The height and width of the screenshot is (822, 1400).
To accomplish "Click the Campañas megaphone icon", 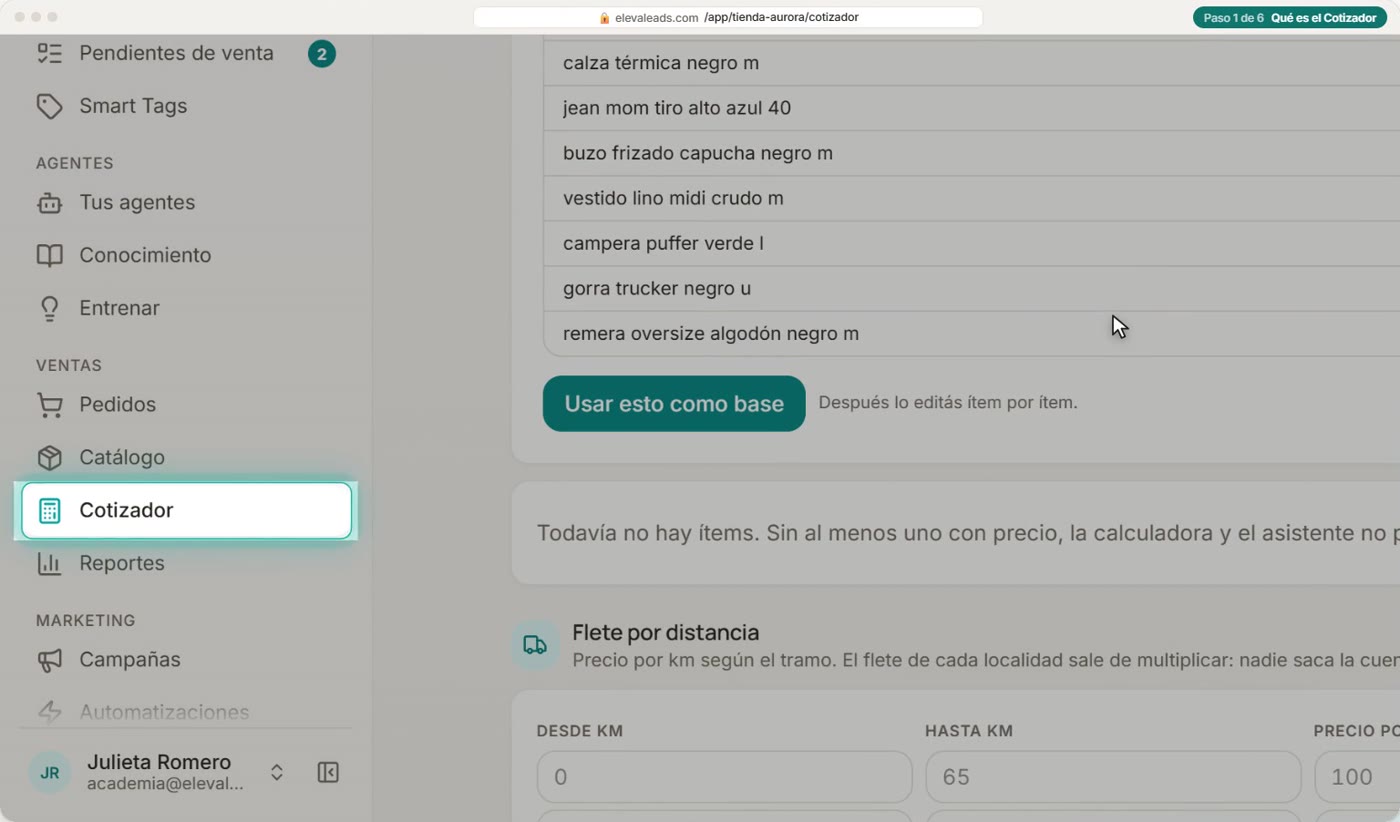I will point(49,659).
